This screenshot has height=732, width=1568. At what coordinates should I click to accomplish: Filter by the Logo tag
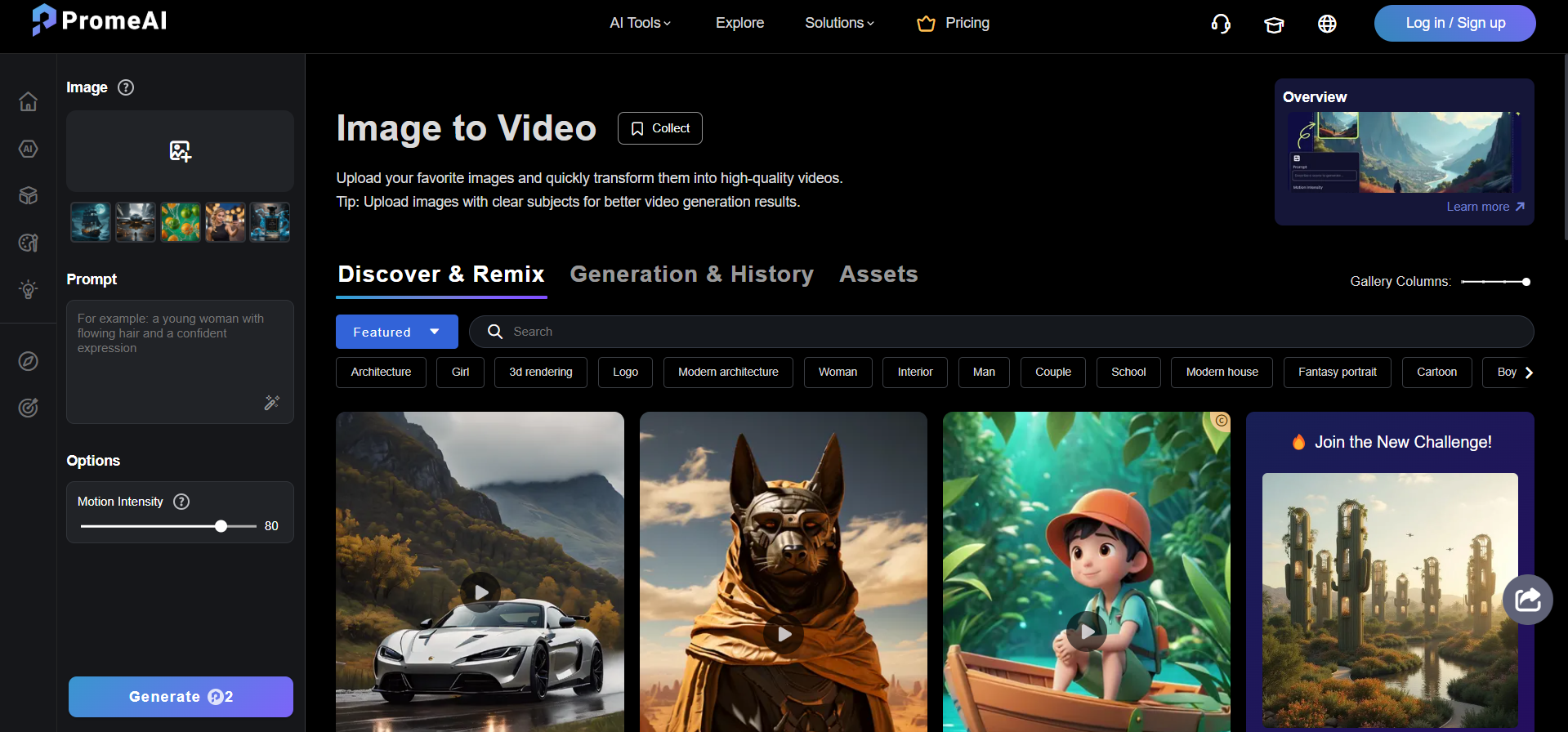(625, 372)
